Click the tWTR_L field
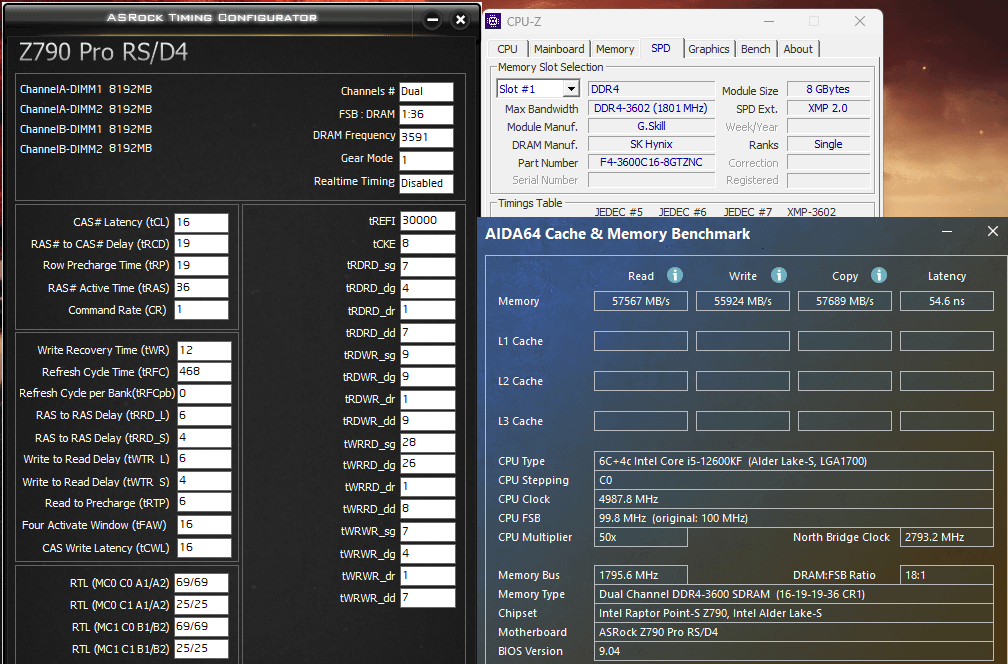 click(x=204, y=459)
